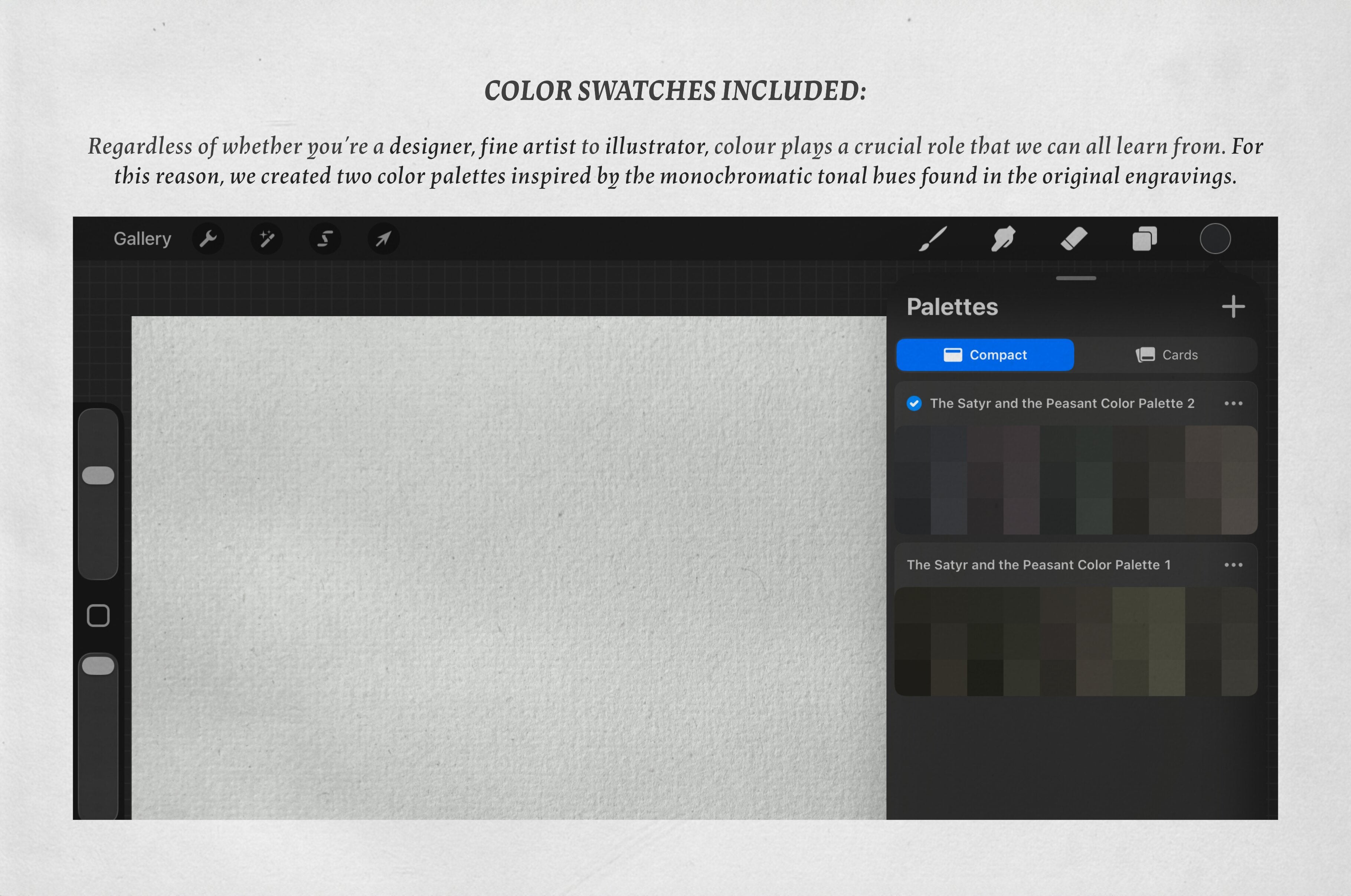Open the Adjustments magic wand menu
This screenshot has width=1351, height=896.
[x=267, y=239]
